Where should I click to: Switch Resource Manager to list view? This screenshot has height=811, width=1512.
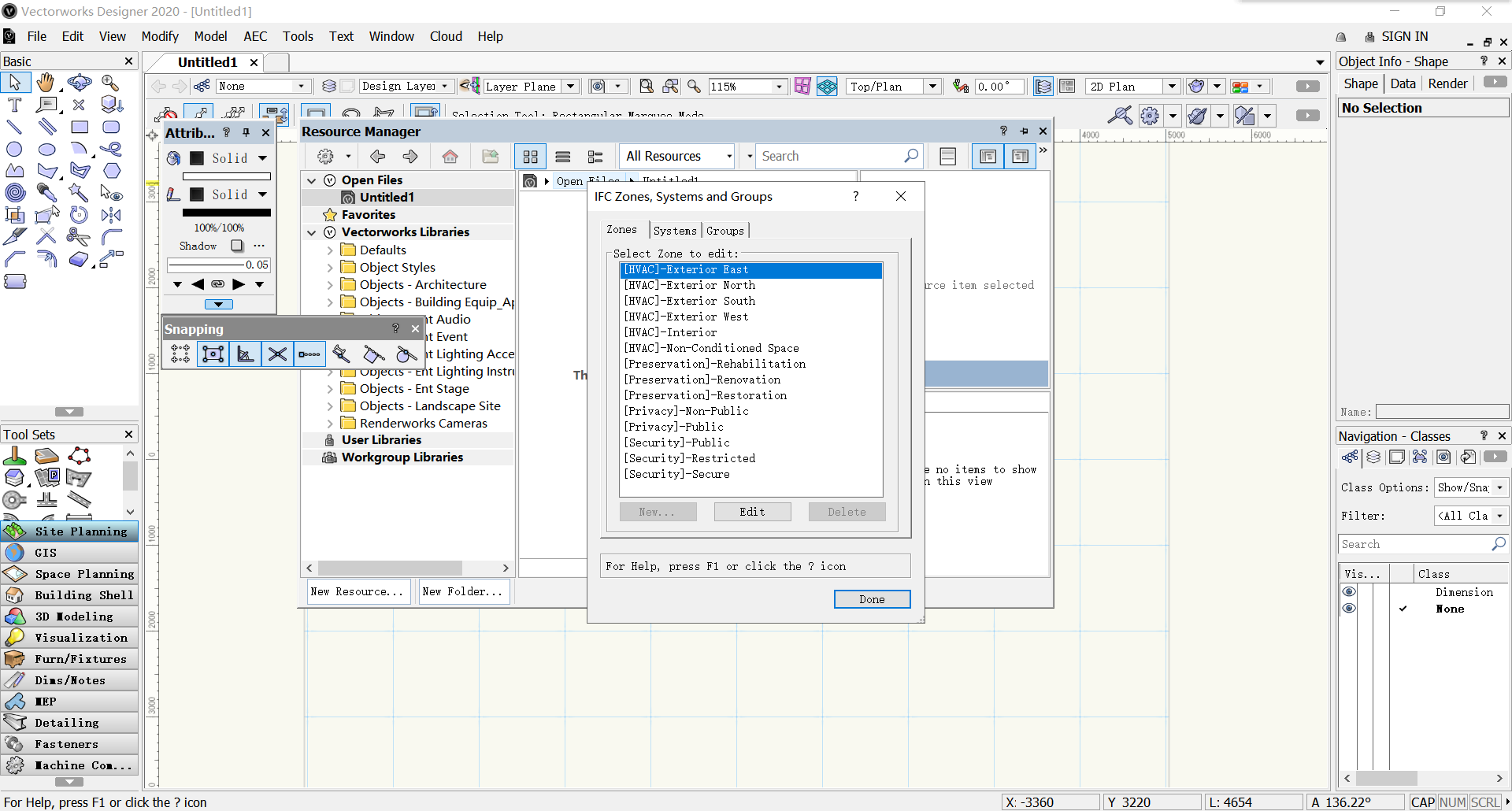tap(562, 157)
